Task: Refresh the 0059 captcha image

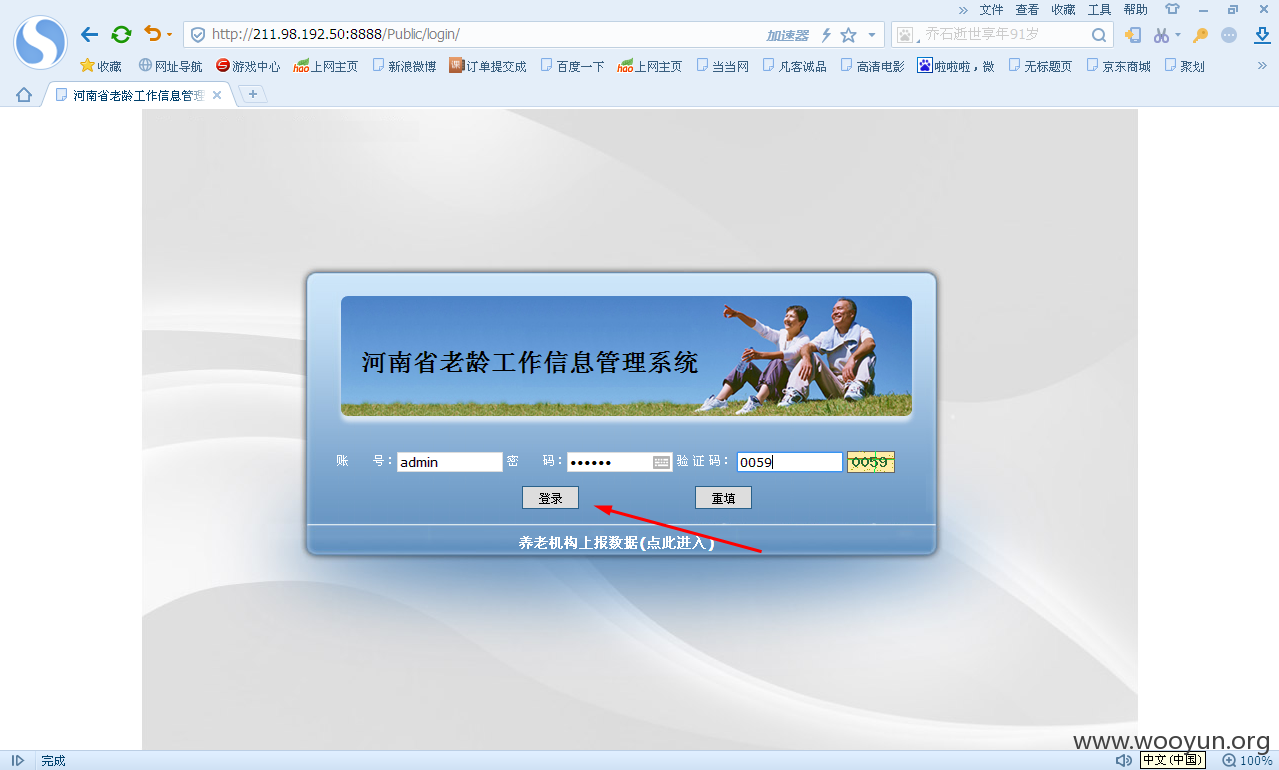Action: 870,462
